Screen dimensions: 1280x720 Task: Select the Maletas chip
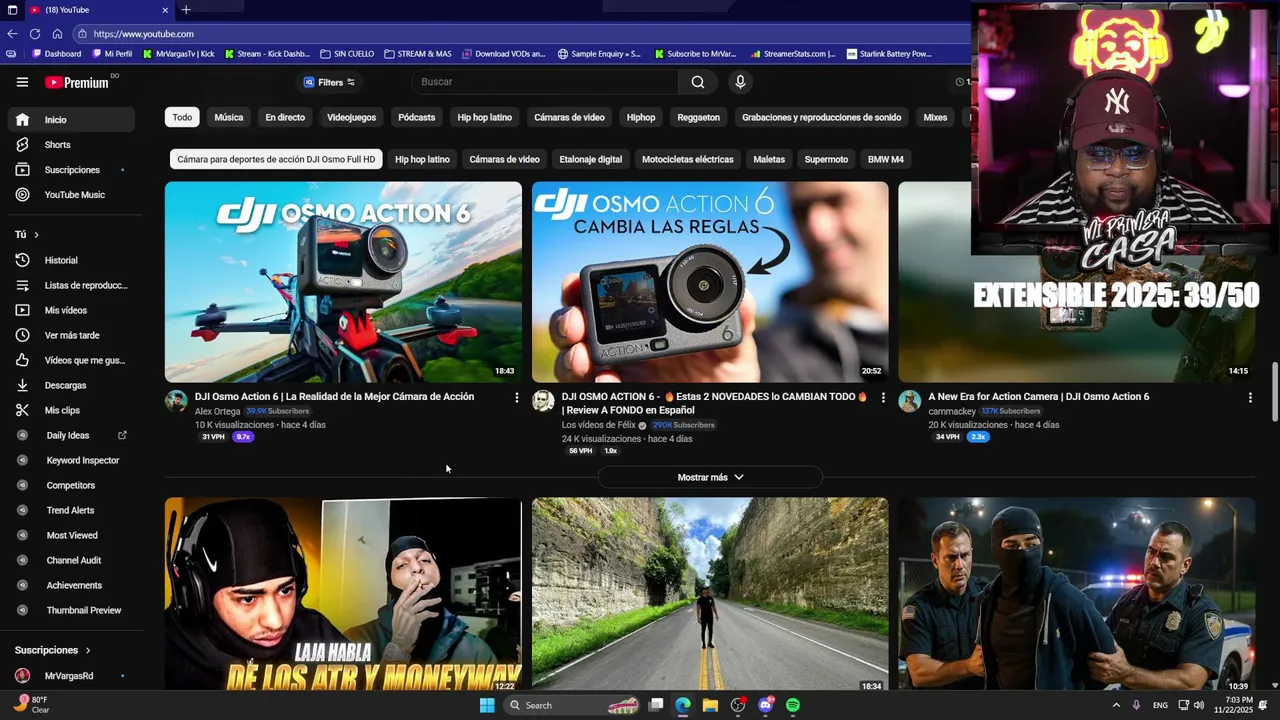click(x=769, y=159)
